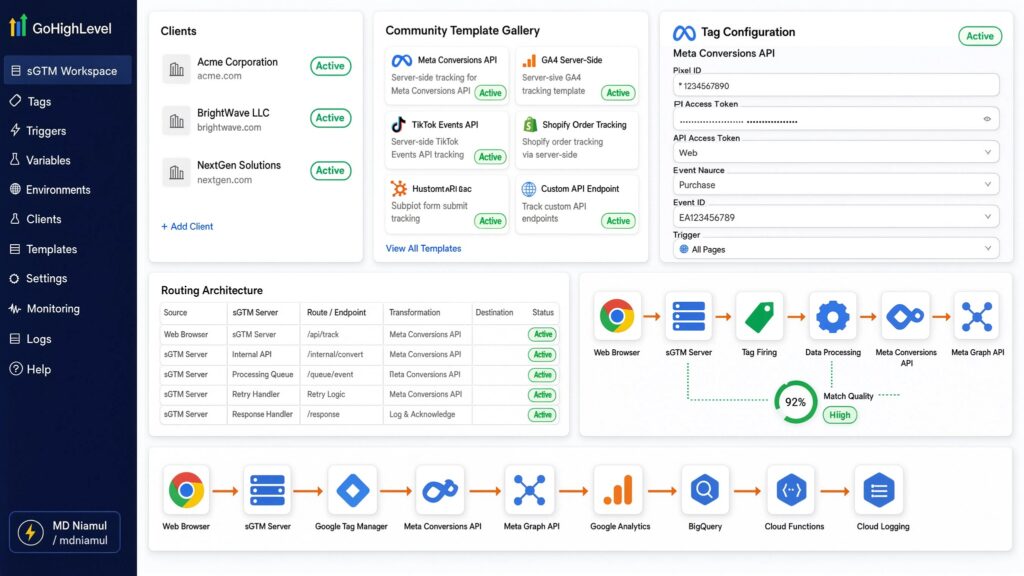Click sGTM Server icon in upper flow

(688, 317)
